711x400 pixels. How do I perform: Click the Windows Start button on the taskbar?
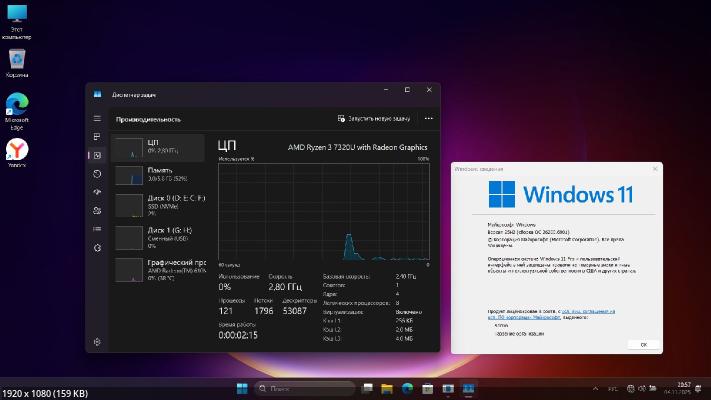(x=241, y=388)
